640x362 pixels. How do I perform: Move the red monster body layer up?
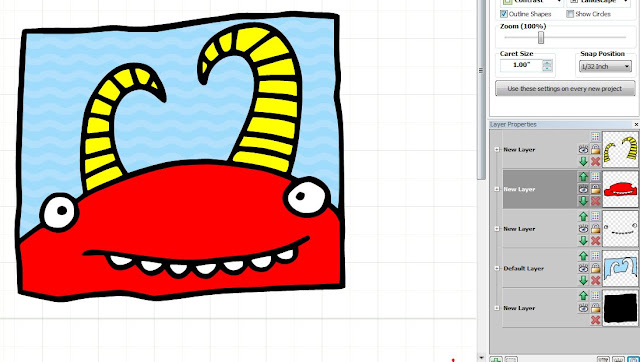tap(583, 176)
